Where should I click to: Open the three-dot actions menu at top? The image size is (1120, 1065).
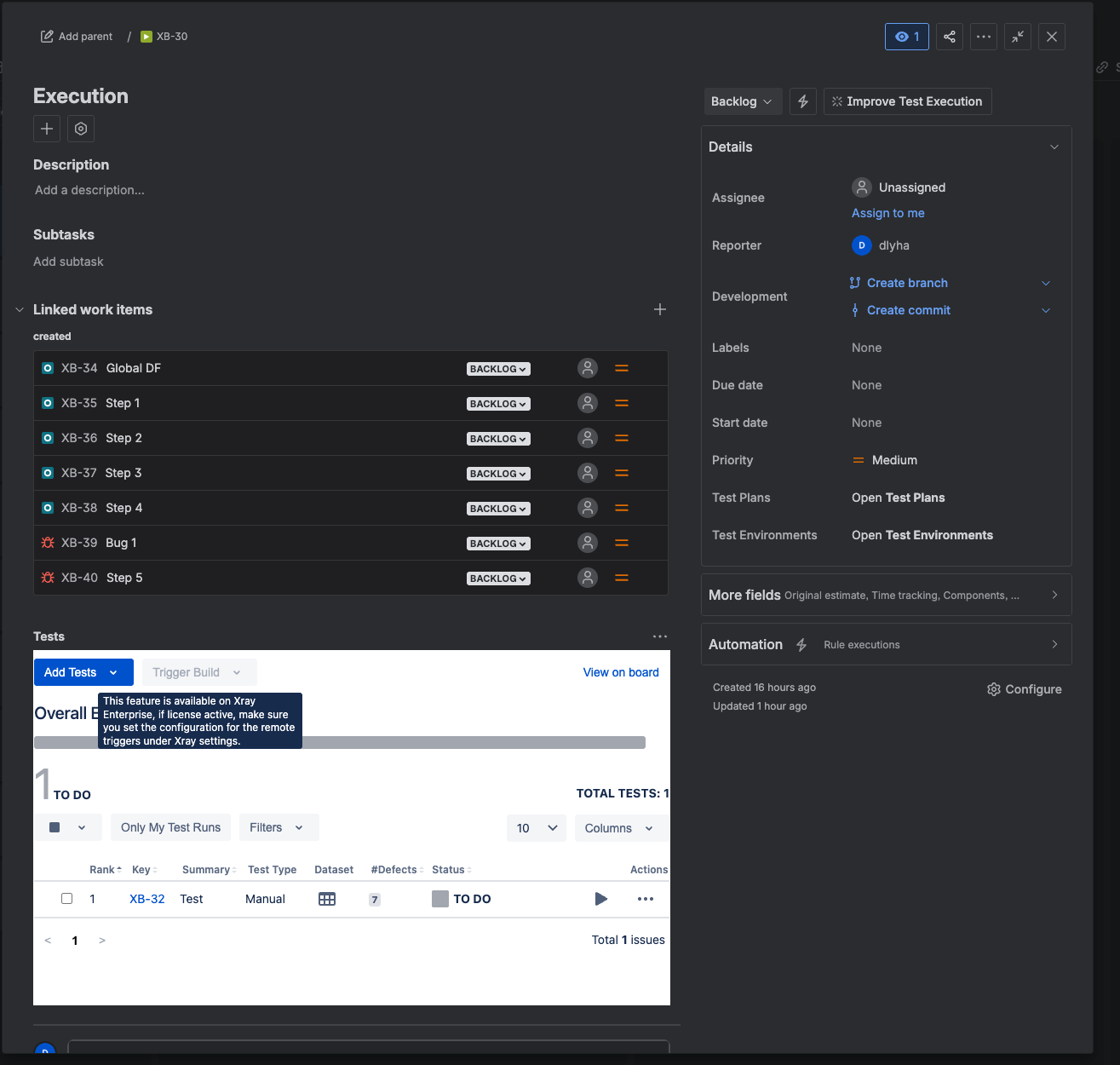click(984, 37)
